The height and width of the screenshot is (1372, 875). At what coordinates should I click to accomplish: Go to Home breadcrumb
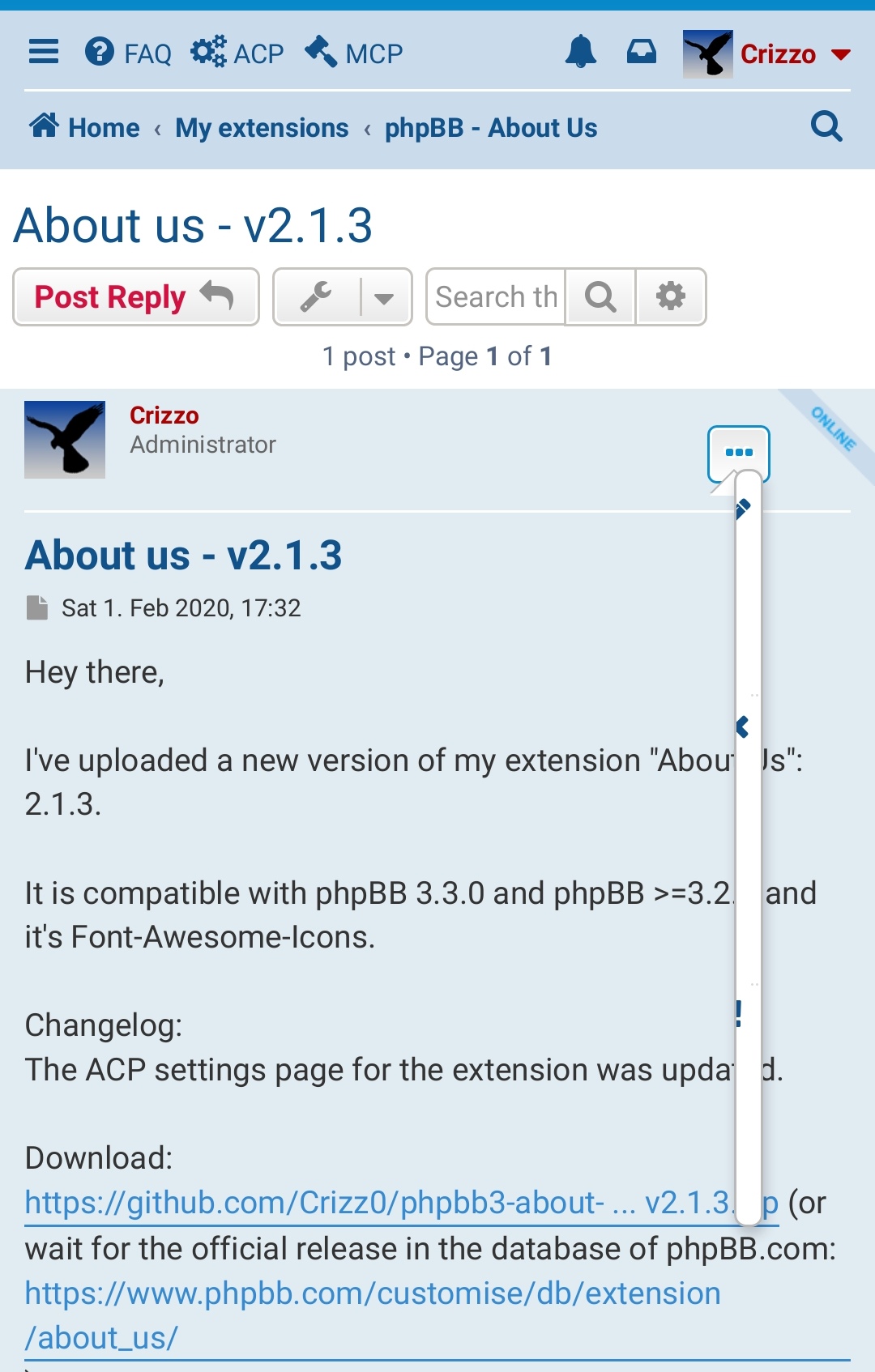point(84,127)
